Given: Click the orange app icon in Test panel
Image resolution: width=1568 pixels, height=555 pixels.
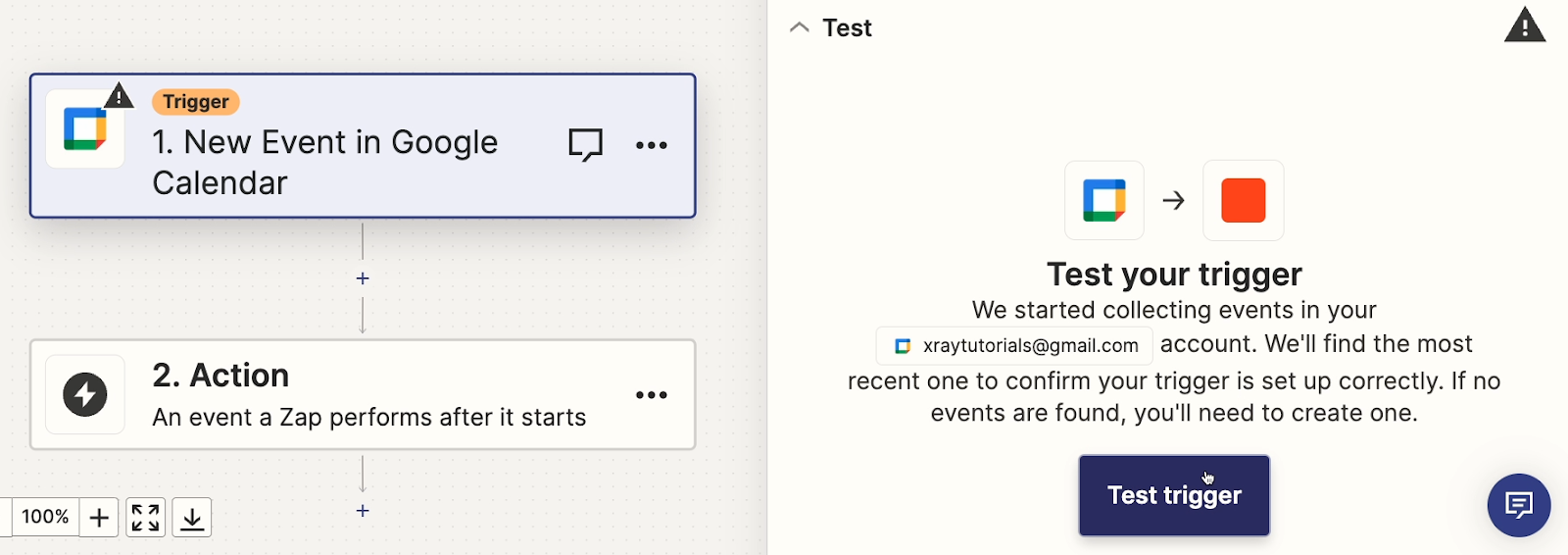Looking at the screenshot, I should tap(1244, 200).
